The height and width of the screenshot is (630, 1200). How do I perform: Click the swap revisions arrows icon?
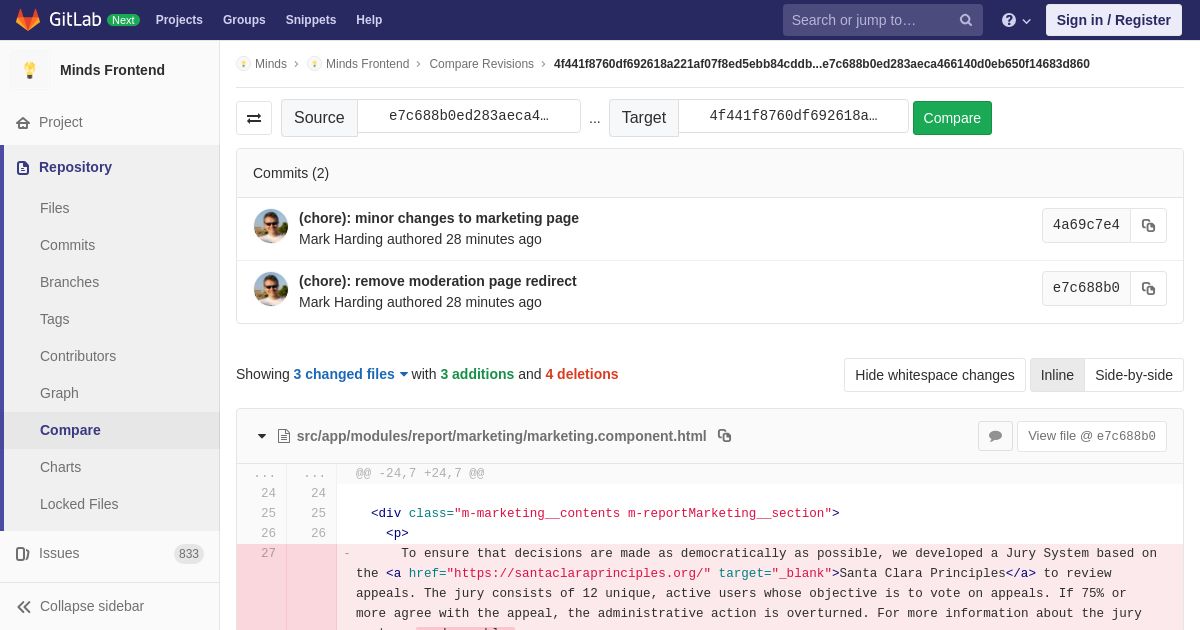pyautogui.click(x=254, y=118)
